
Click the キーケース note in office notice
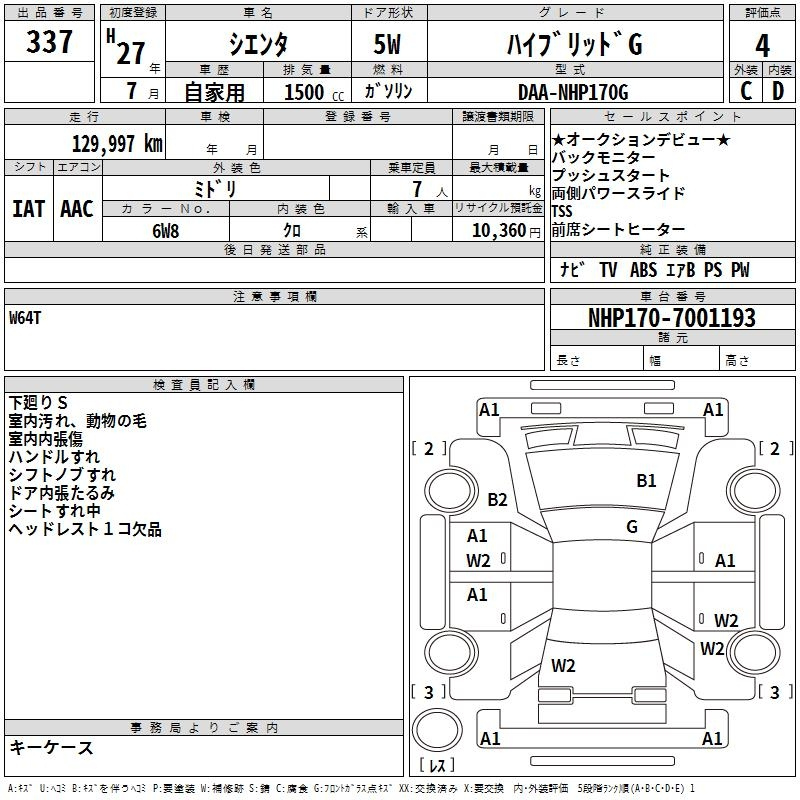(52, 748)
